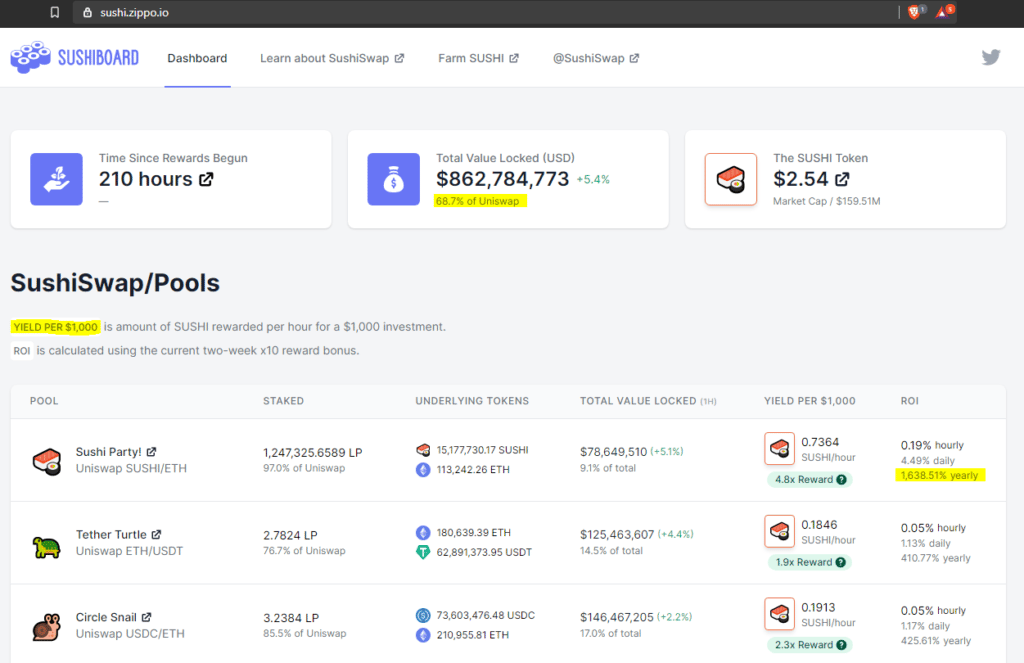The height and width of the screenshot is (663, 1024).
Task: Click the browser bookmark icon
Action: click(55, 12)
